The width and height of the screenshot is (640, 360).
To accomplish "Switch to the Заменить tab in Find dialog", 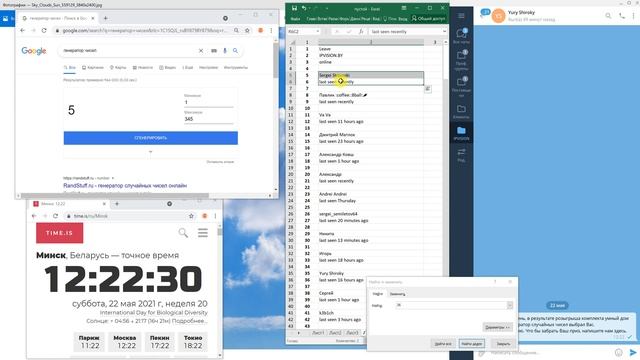I will coord(398,294).
